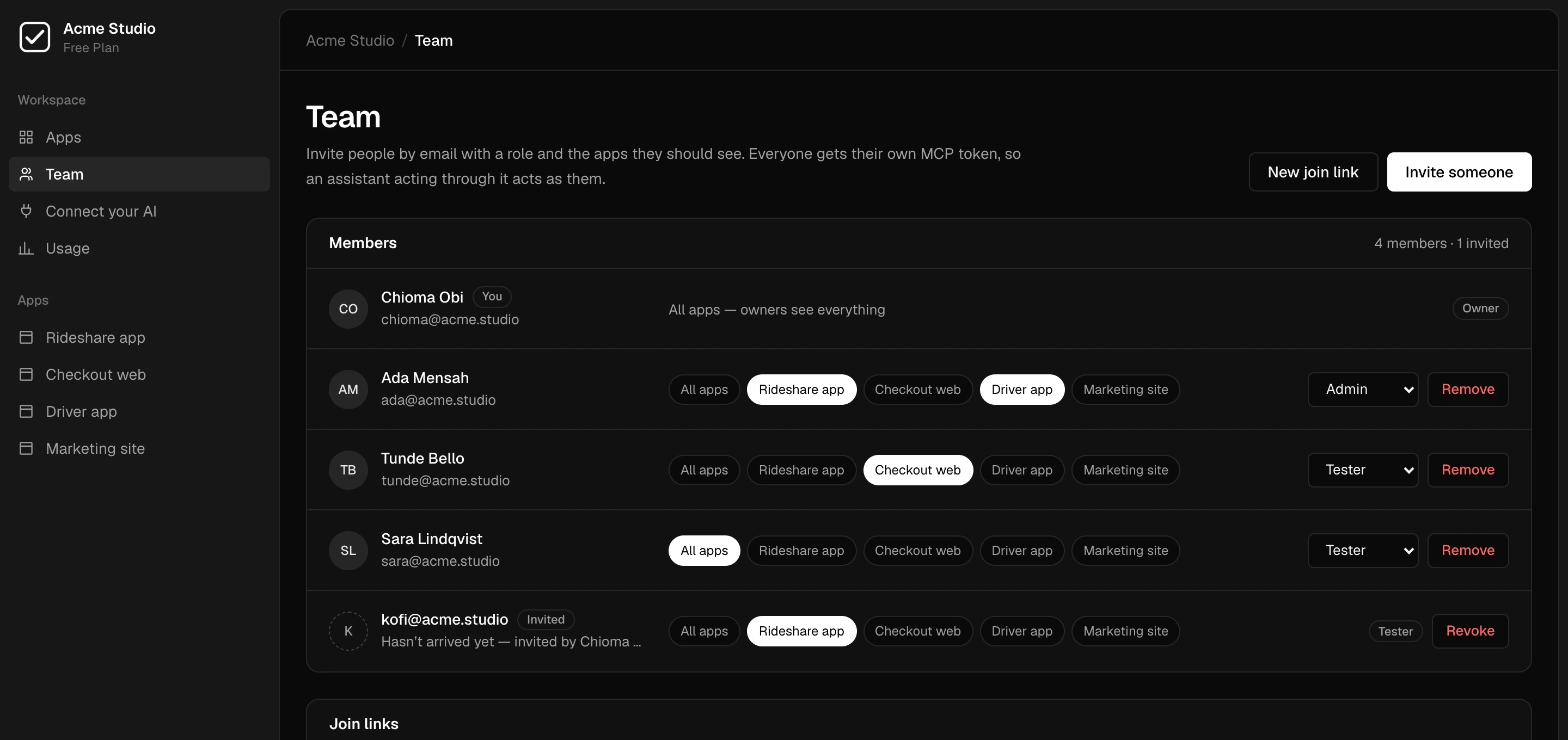Click the Join links section heading
Screen dimensions: 1568x740
pos(364,724)
